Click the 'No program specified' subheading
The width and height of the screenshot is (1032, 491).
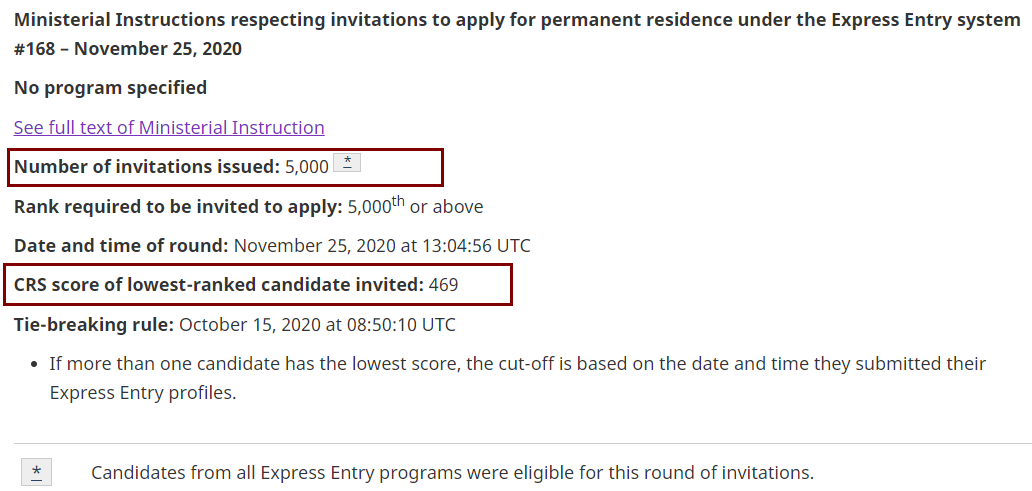(110, 88)
